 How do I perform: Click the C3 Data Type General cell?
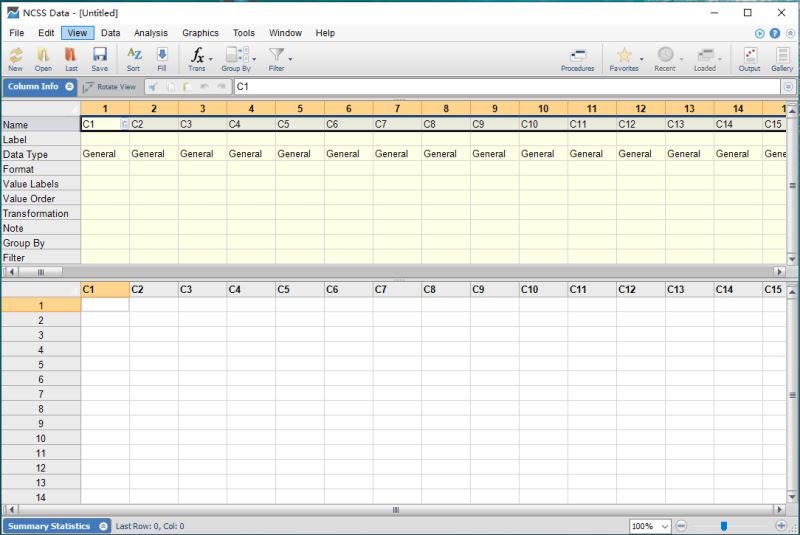tap(203, 154)
